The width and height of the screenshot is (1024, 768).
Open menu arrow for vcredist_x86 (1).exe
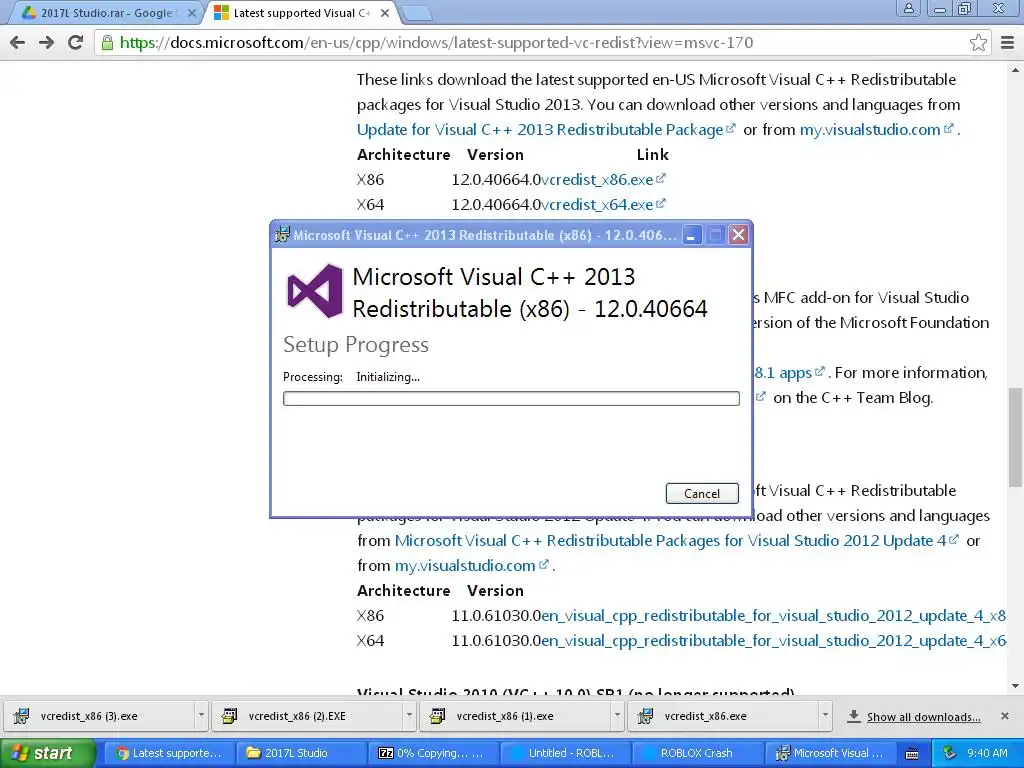(x=616, y=716)
